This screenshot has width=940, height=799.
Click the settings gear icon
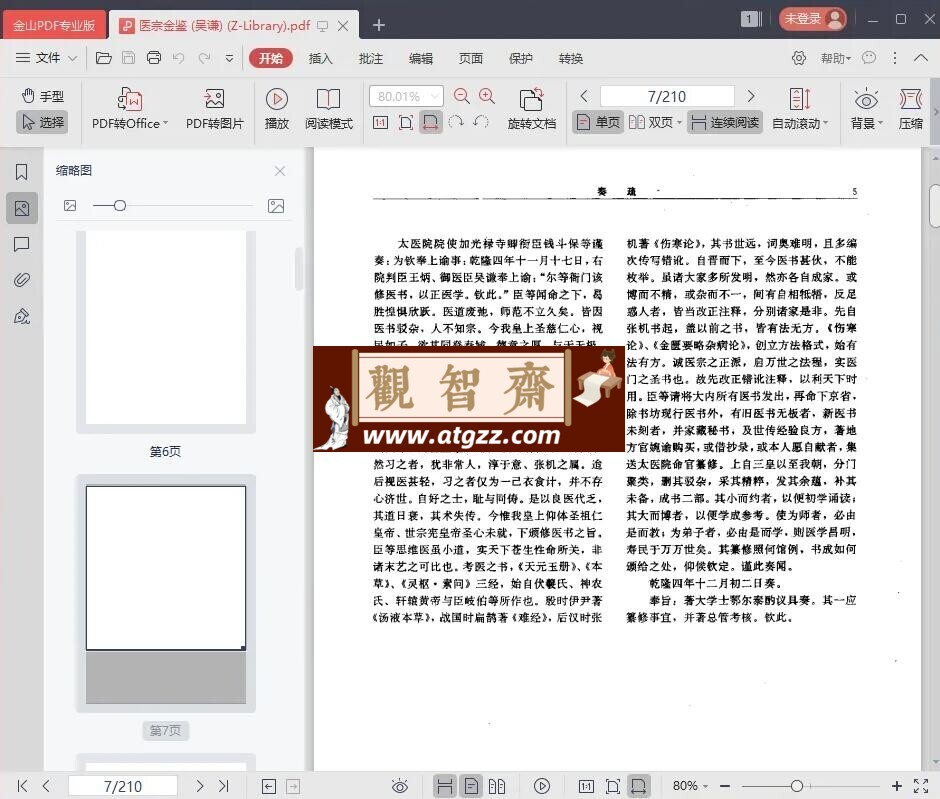799,58
